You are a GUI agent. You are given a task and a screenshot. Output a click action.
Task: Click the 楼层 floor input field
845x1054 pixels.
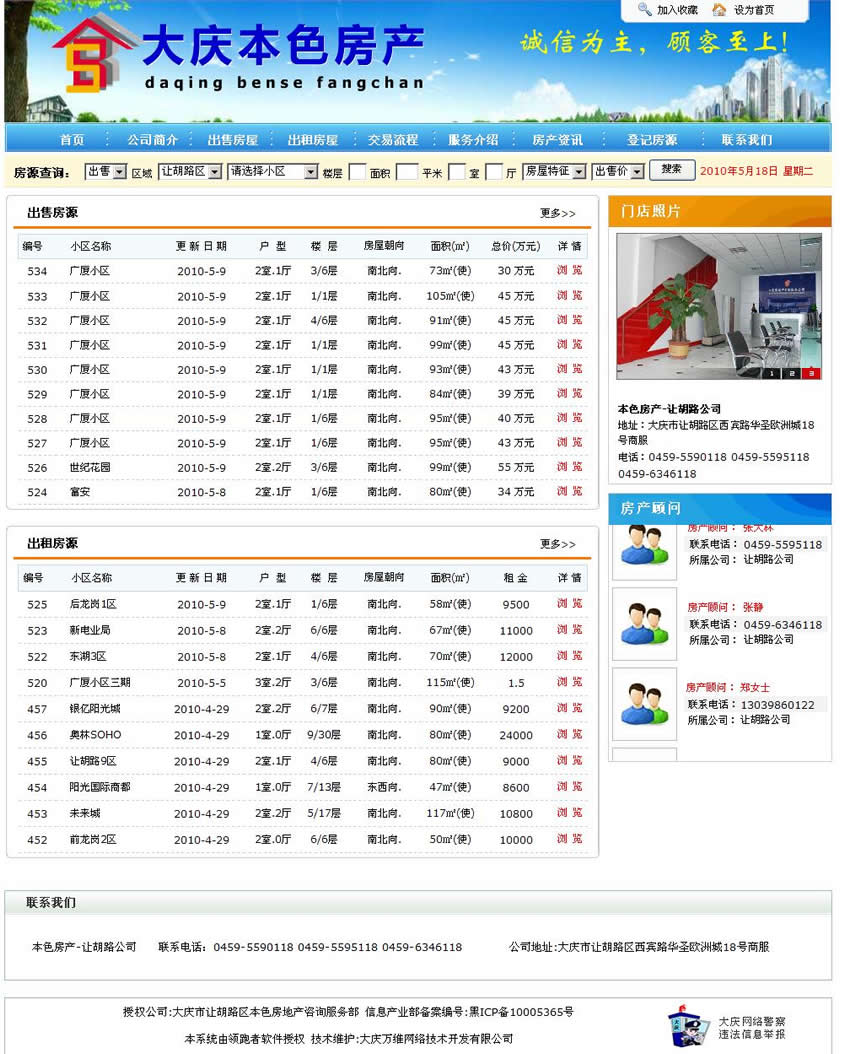[357, 172]
